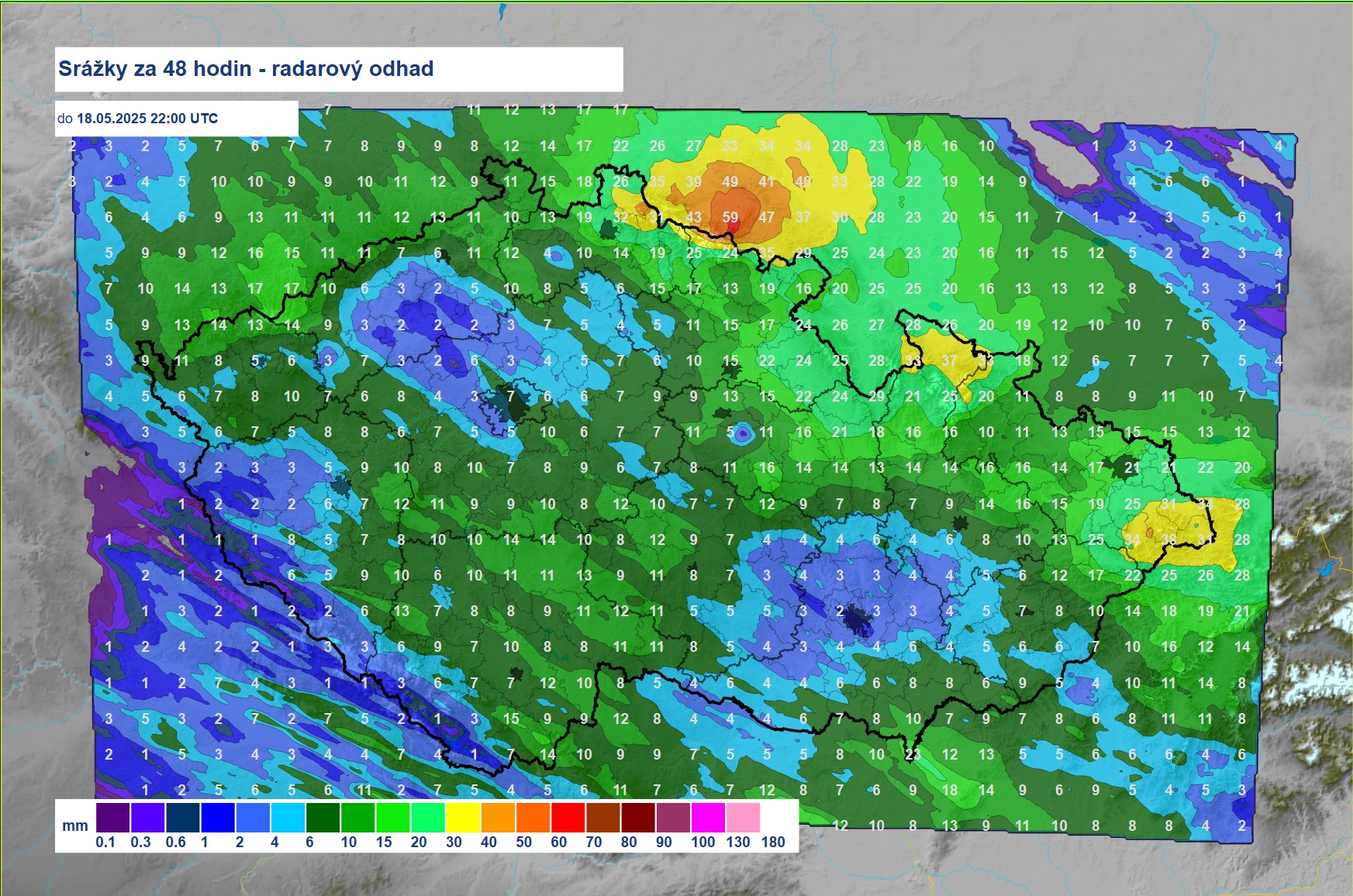
Task: Click the value 49 in orange area
Action: point(730,182)
